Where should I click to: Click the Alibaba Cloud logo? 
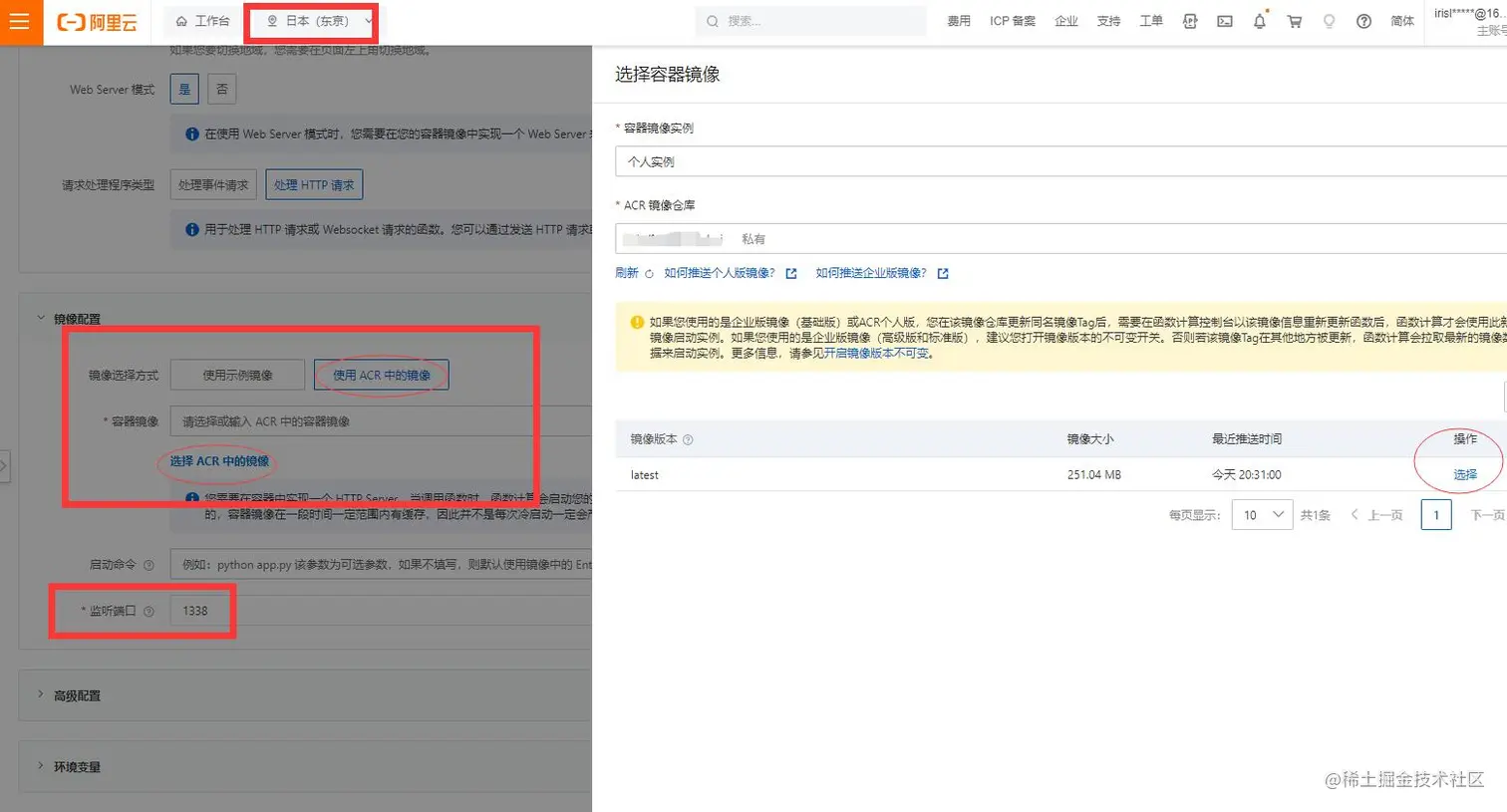pyautogui.click(x=97, y=22)
